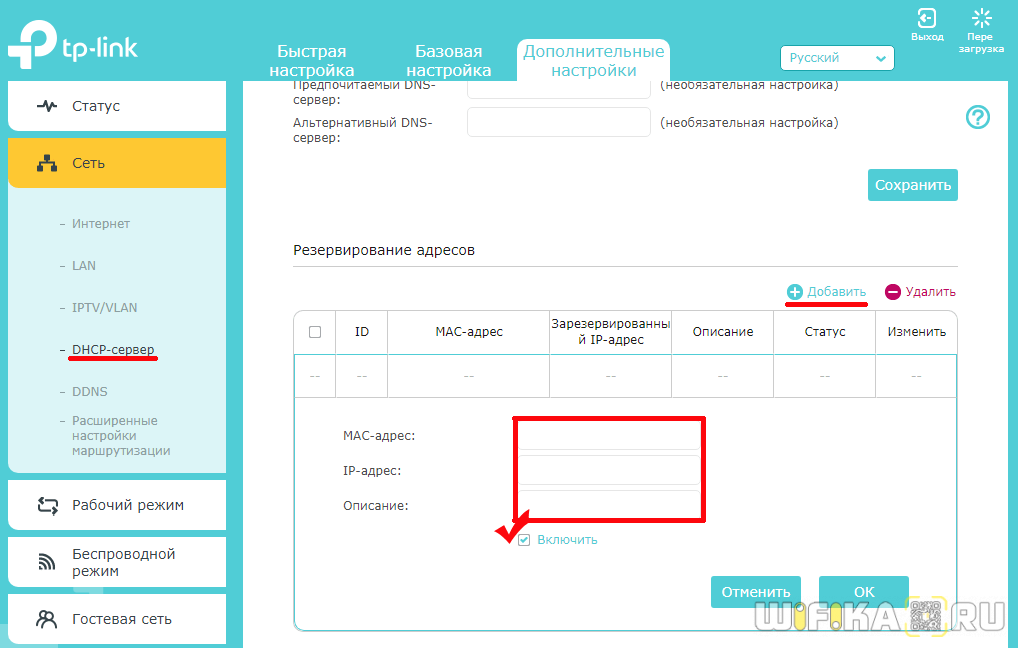Click the reboot (Перезагрузка) icon
Screen dimensions: 1018x648
pyautogui.click(x=981, y=18)
